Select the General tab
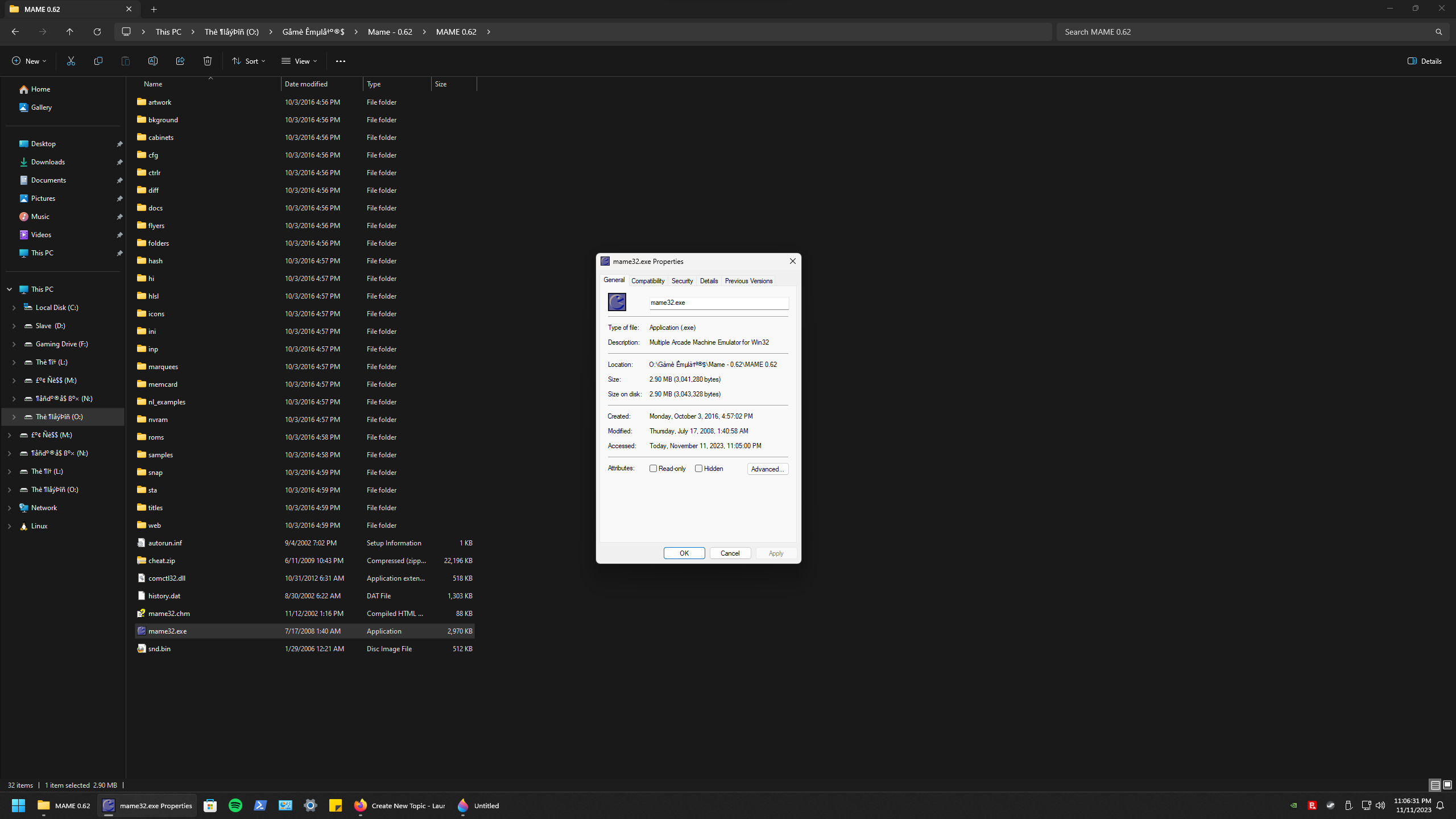Image resolution: width=1456 pixels, height=819 pixels. tap(614, 280)
